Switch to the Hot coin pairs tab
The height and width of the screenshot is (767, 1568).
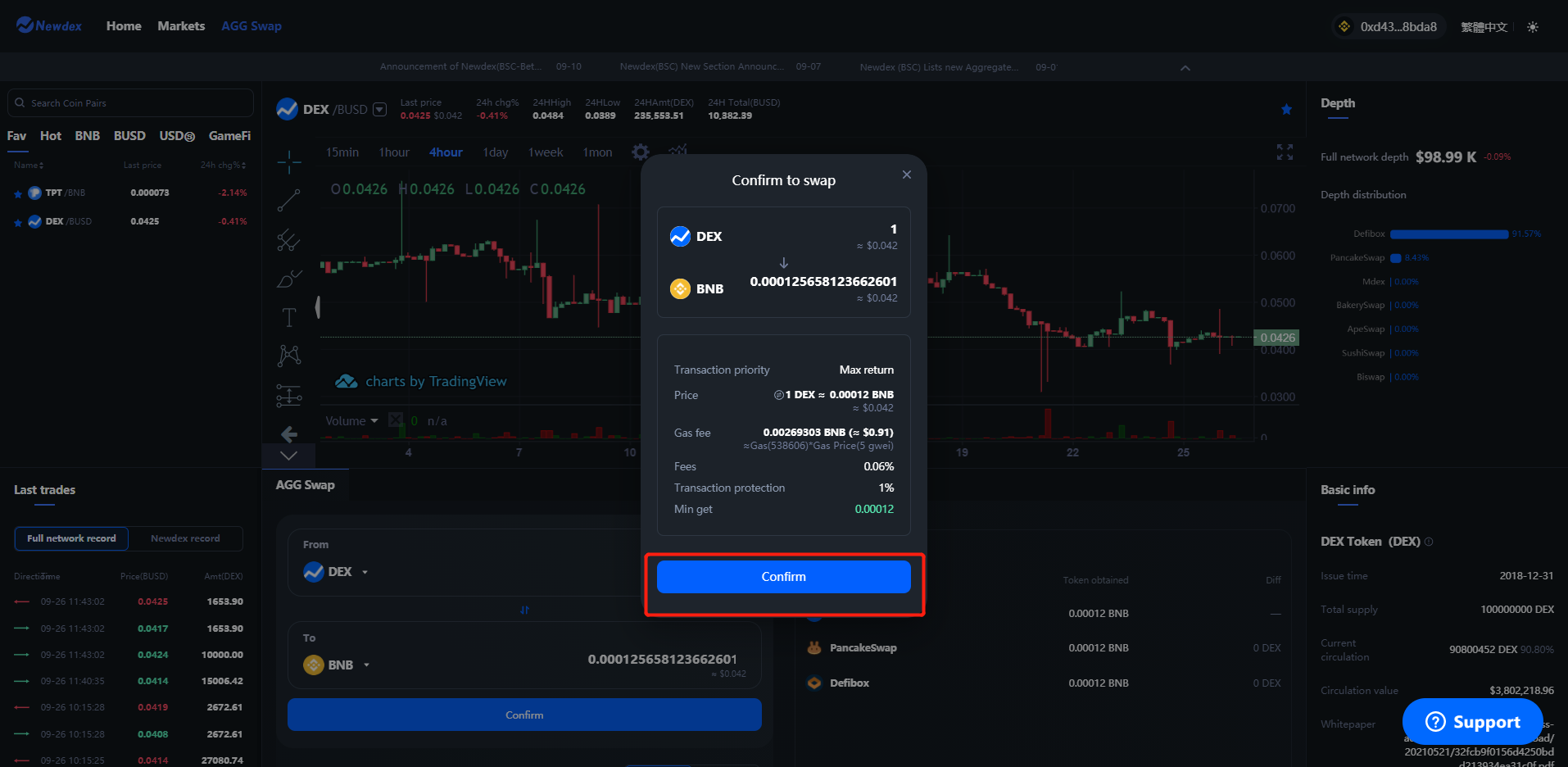[x=51, y=136]
